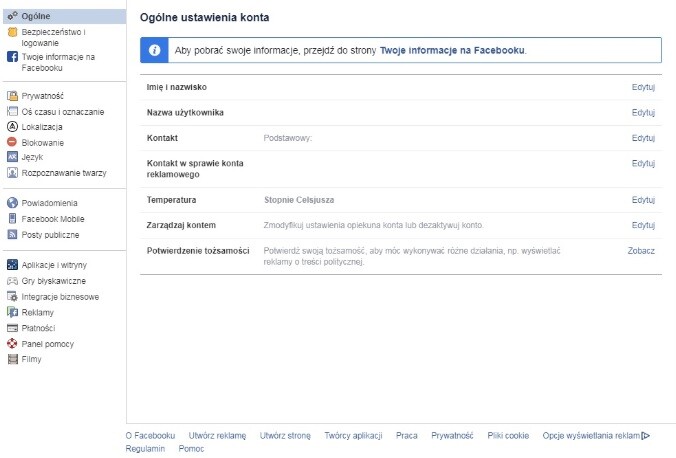Go to Aplikacje i witryny settings
The image size is (676, 458).
[54, 265]
